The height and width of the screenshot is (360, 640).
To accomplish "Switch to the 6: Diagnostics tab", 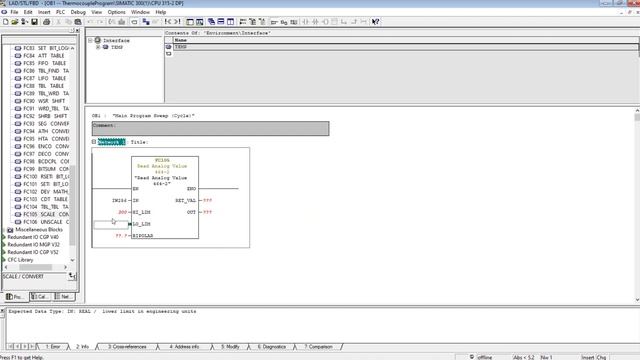I will (x=271, y=347).
